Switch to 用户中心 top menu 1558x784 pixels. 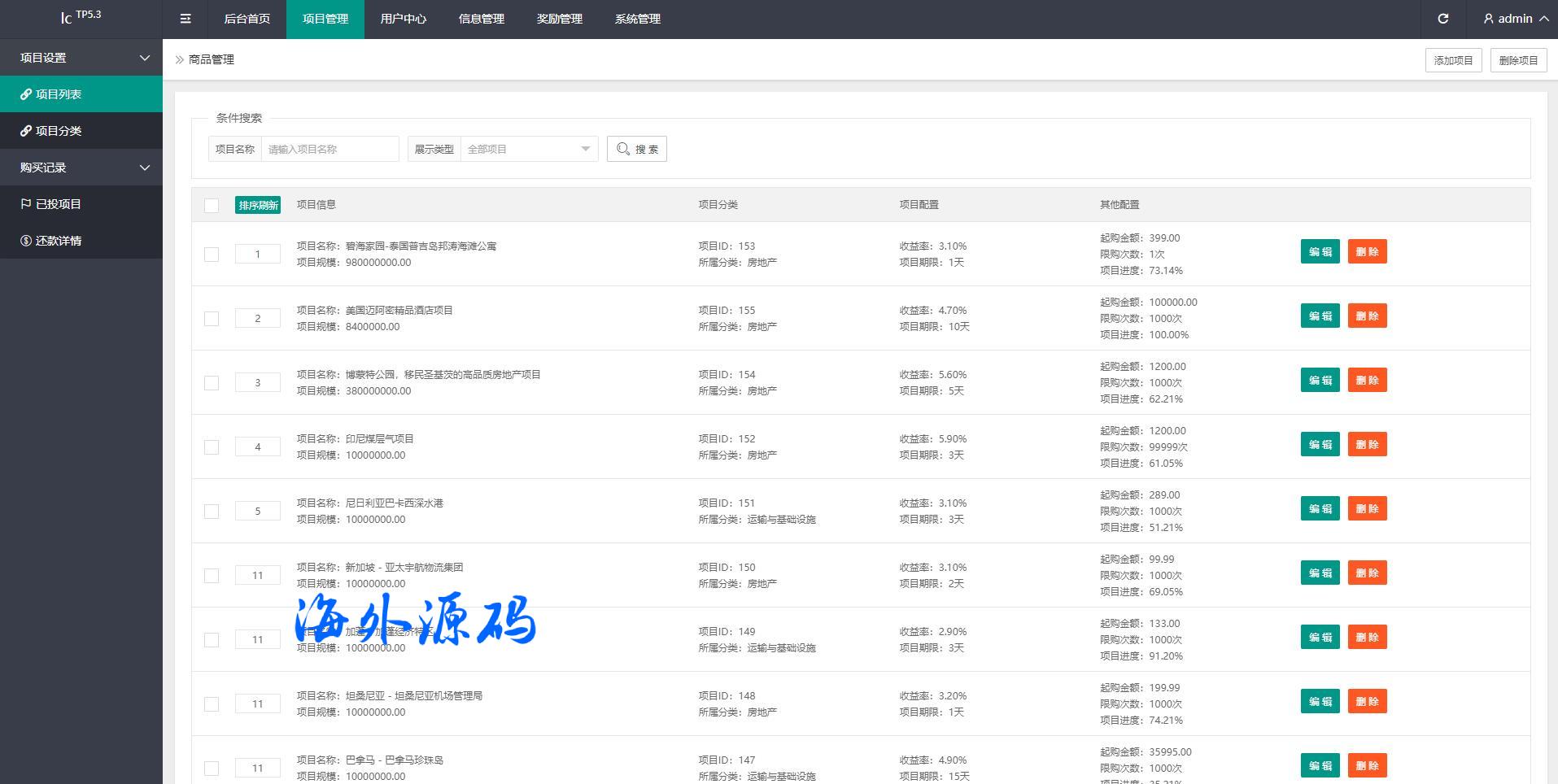(403, 19)
